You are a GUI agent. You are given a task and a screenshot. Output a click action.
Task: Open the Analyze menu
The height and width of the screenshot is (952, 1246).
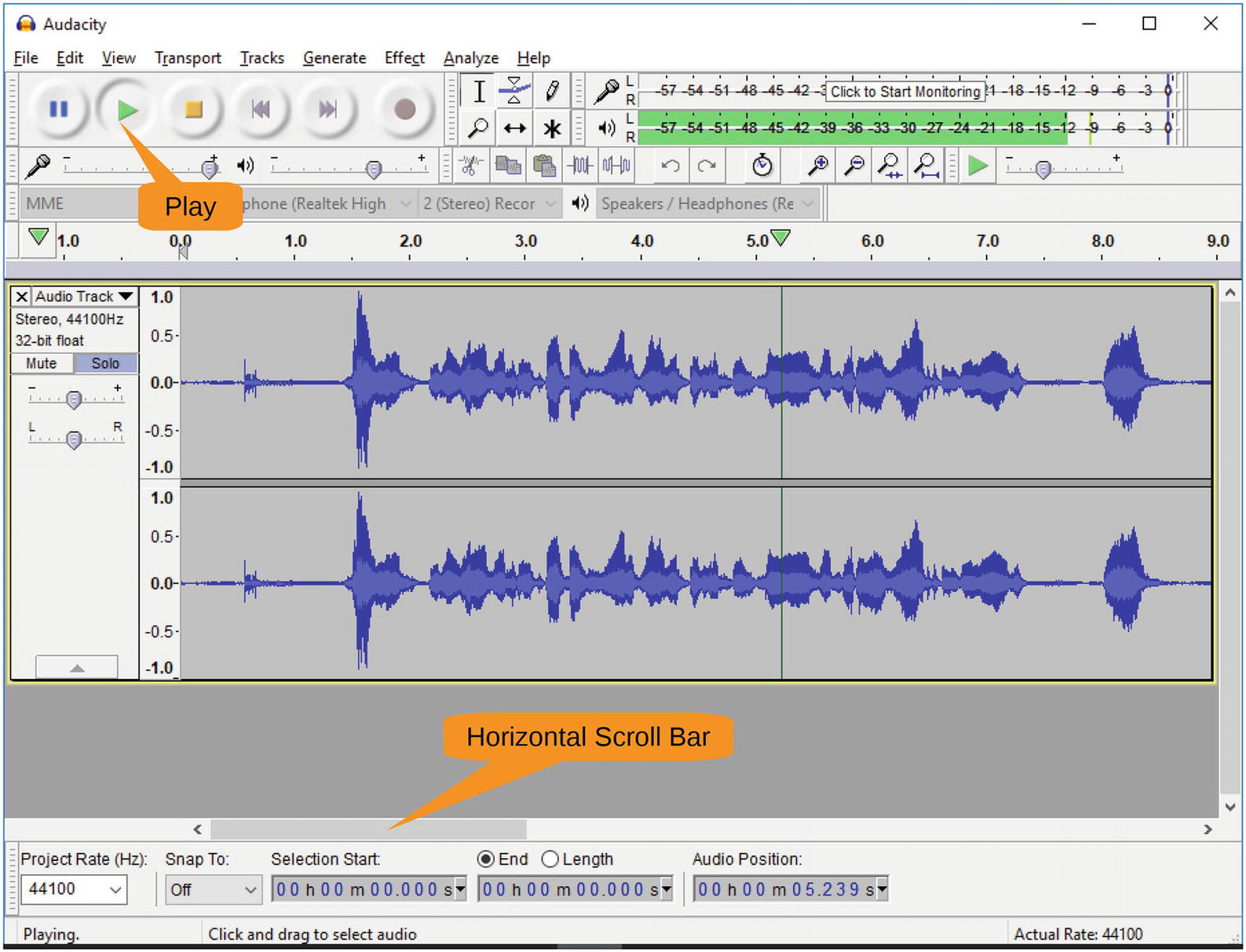pyautogui.click(x=471, y=58)
